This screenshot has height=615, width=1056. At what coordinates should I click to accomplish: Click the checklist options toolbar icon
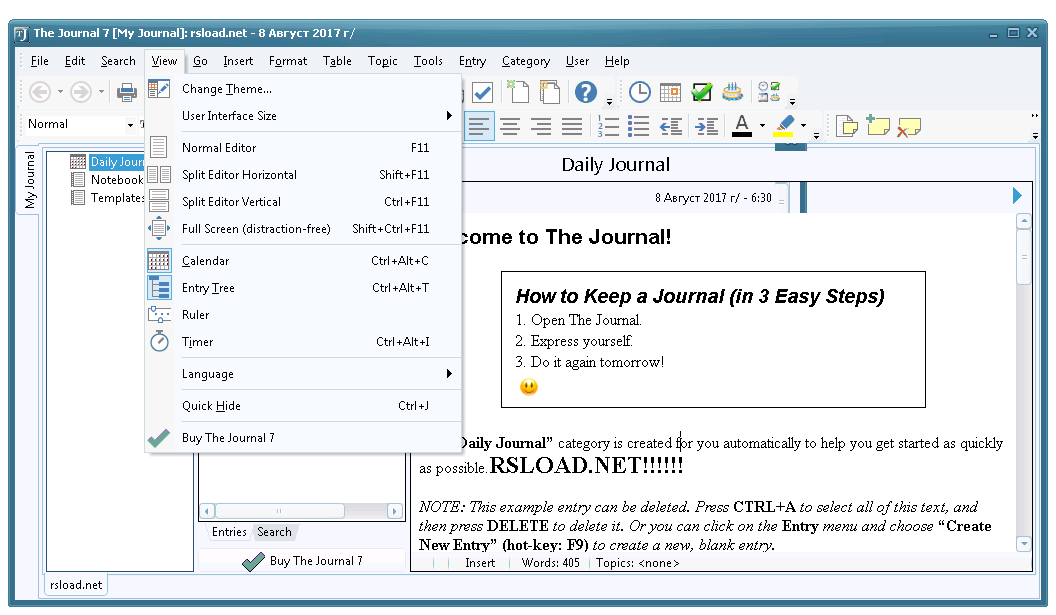(x=768, y=92)
